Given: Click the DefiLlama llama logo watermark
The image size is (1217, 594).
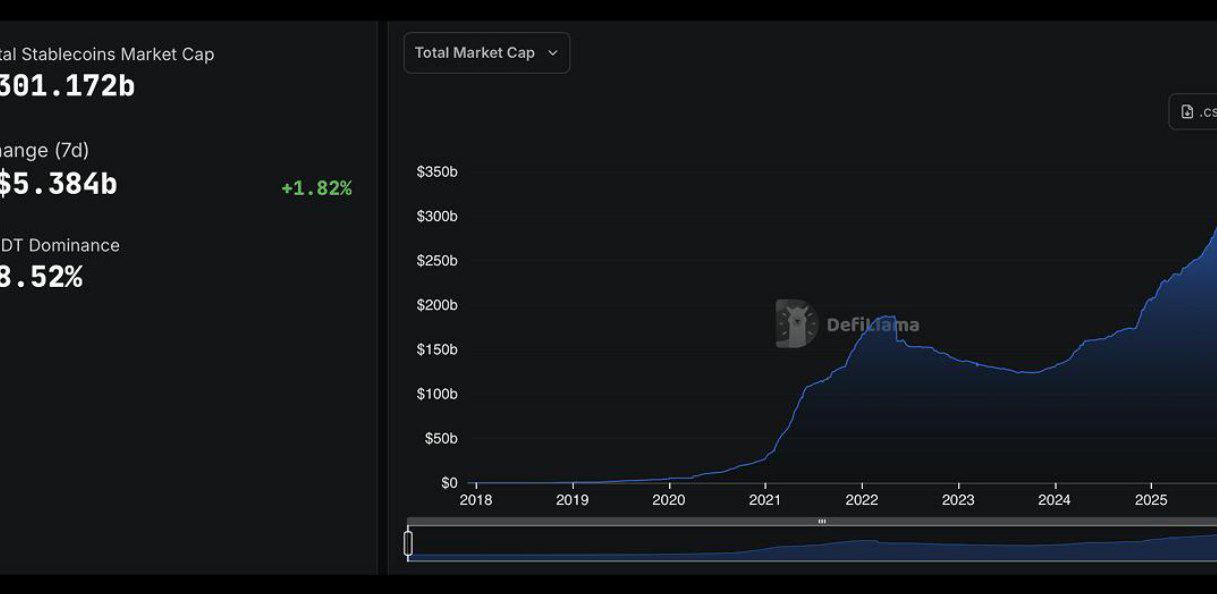Looking at the screenshot, I should [796, 324].
